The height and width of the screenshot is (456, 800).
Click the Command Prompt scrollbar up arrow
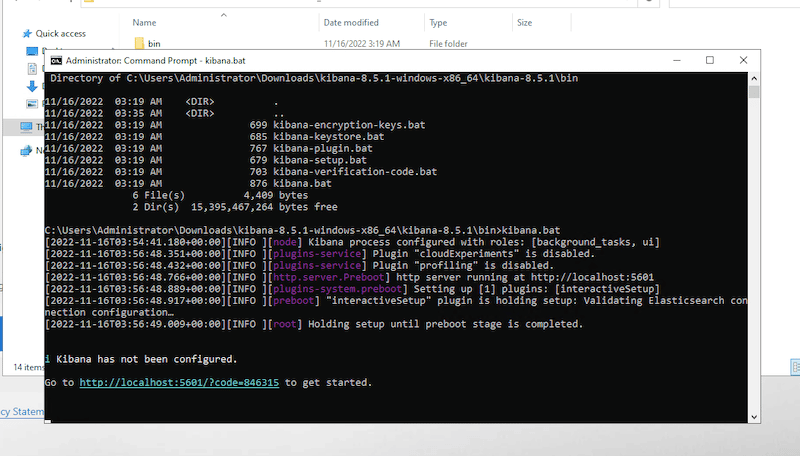tap(754, 79)
